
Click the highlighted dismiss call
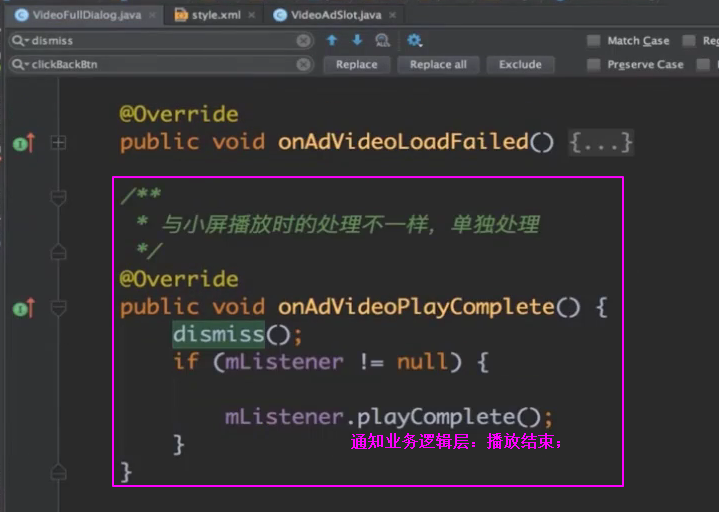pos(219,334)
